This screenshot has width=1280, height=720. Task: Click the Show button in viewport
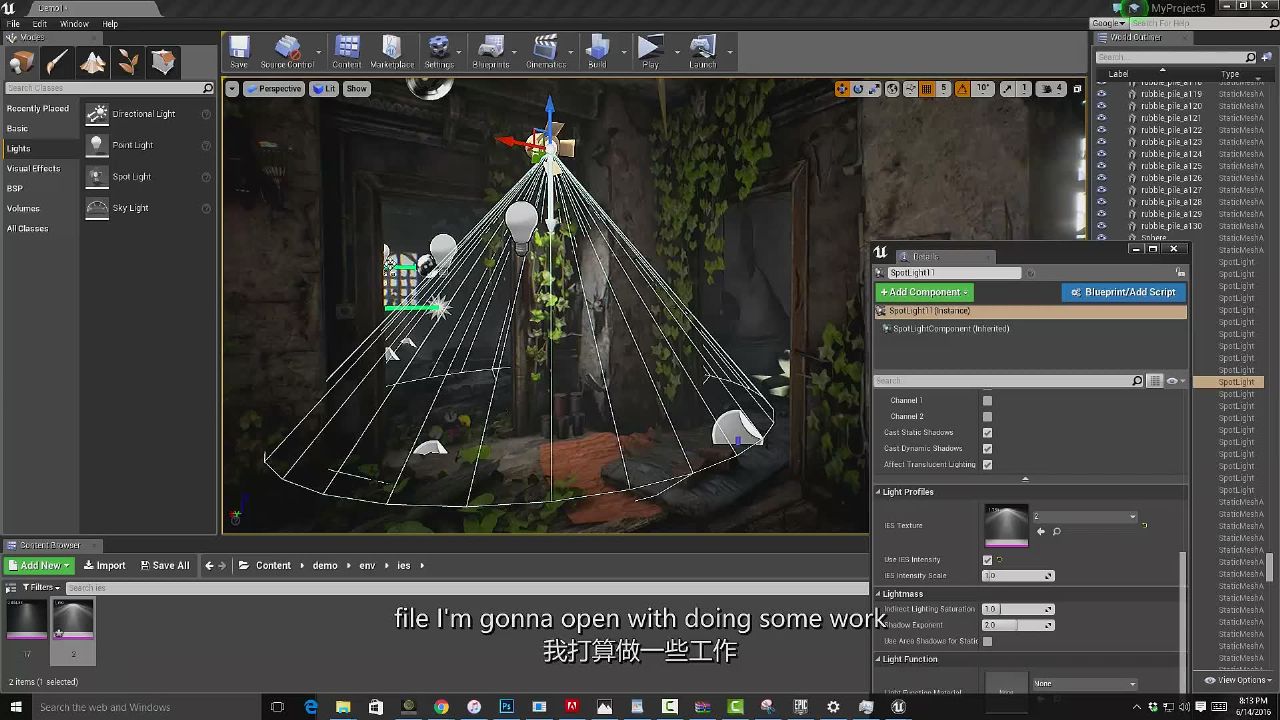coord(357,89)
